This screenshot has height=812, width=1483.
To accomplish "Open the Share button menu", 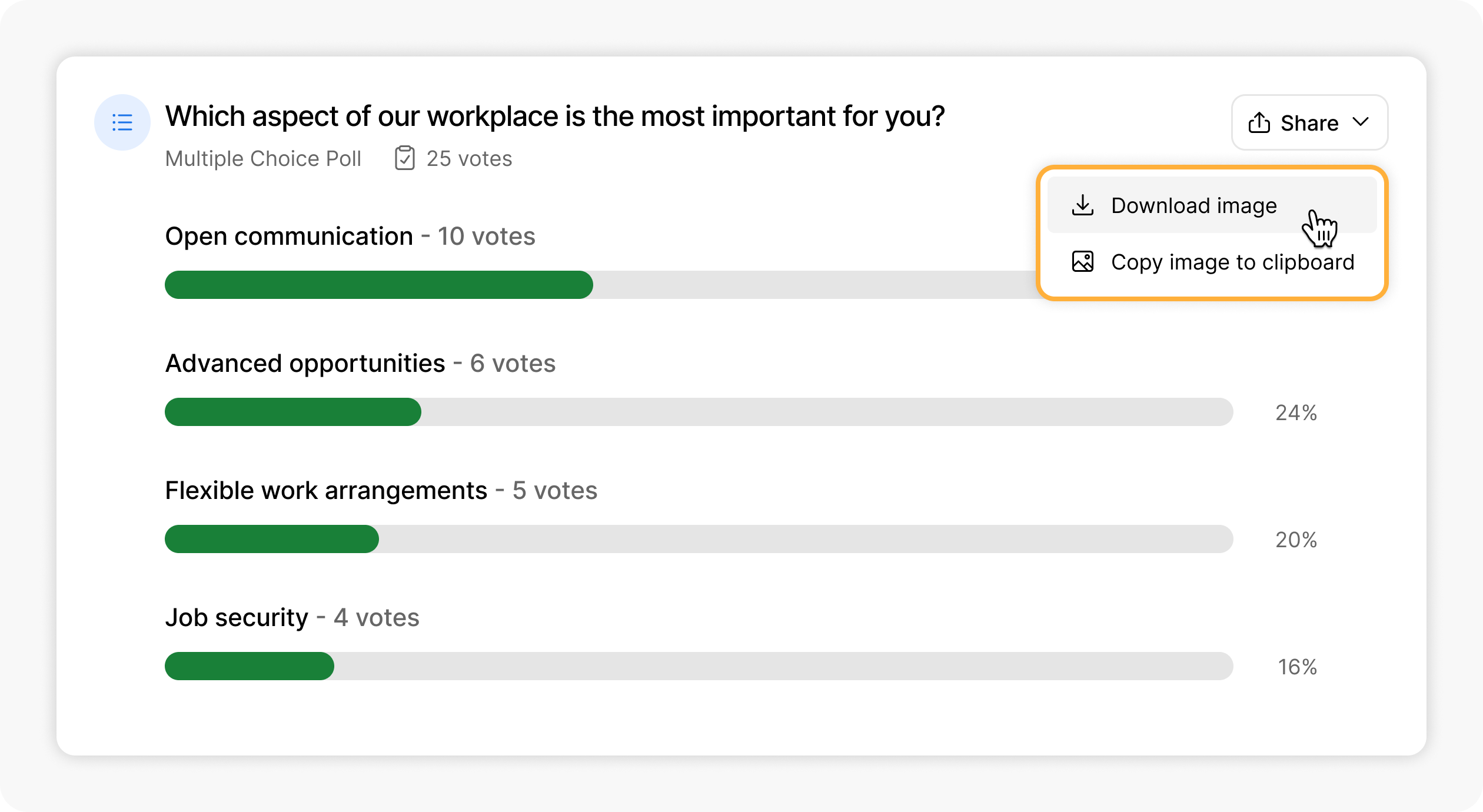I will click(x=1309, y=122).
